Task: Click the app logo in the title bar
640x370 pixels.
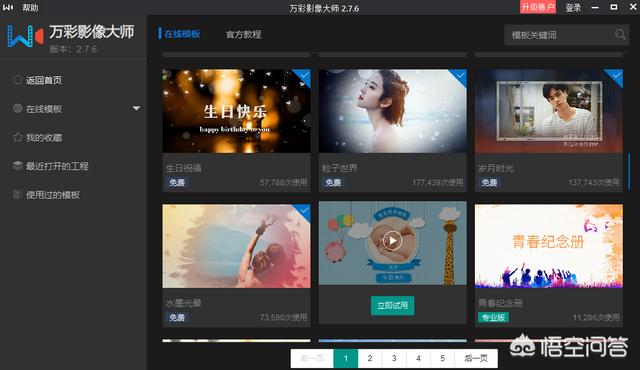Action: (8, 7)
